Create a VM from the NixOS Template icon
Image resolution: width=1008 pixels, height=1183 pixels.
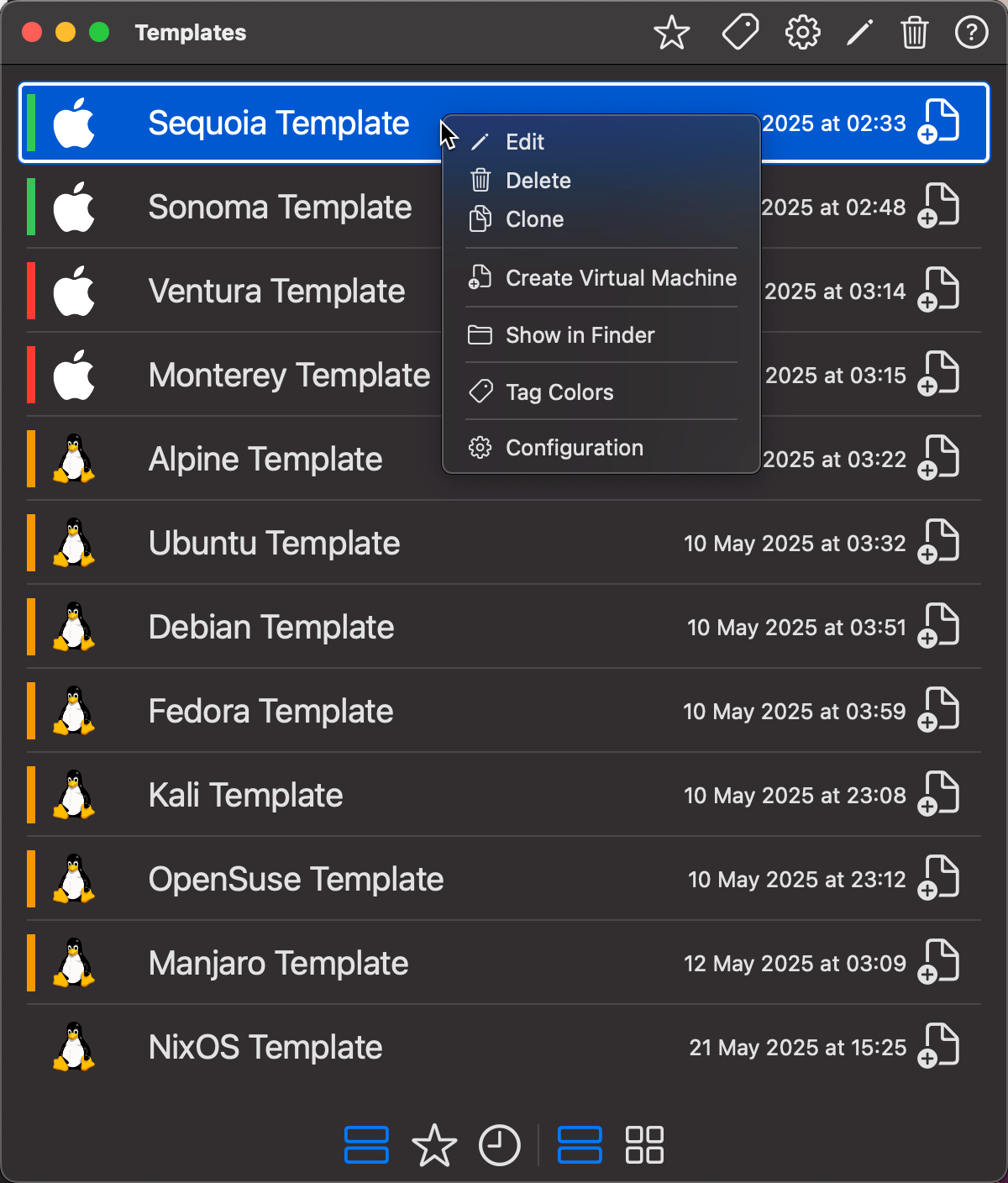pos(940,1046)
